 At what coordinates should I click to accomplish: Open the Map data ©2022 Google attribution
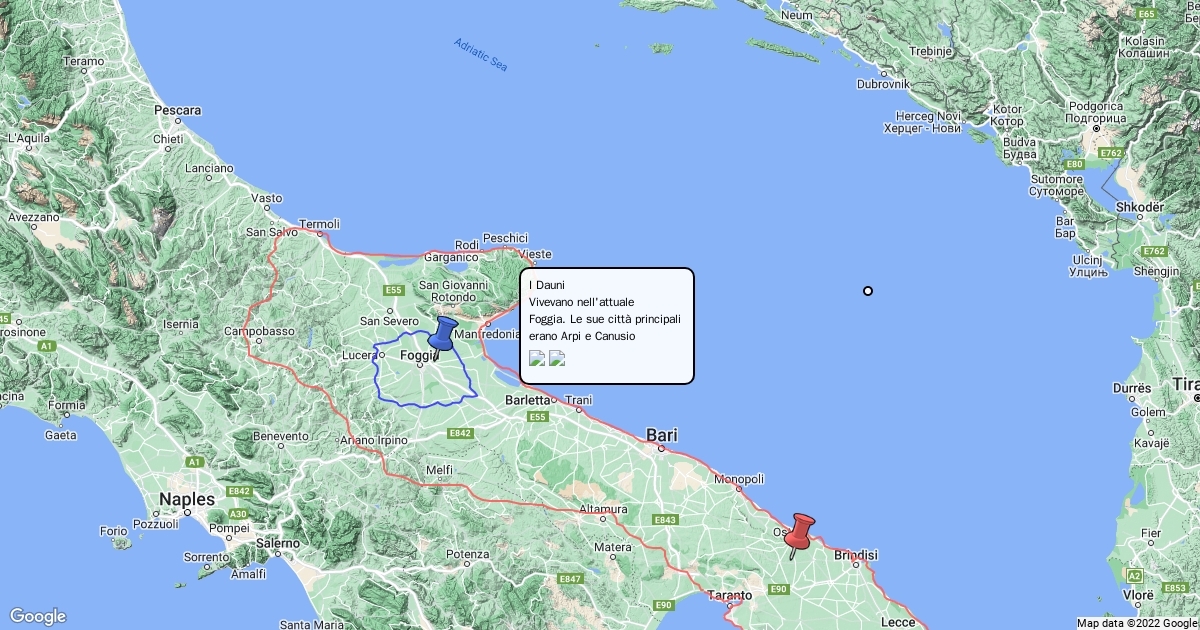point(1137,623)
